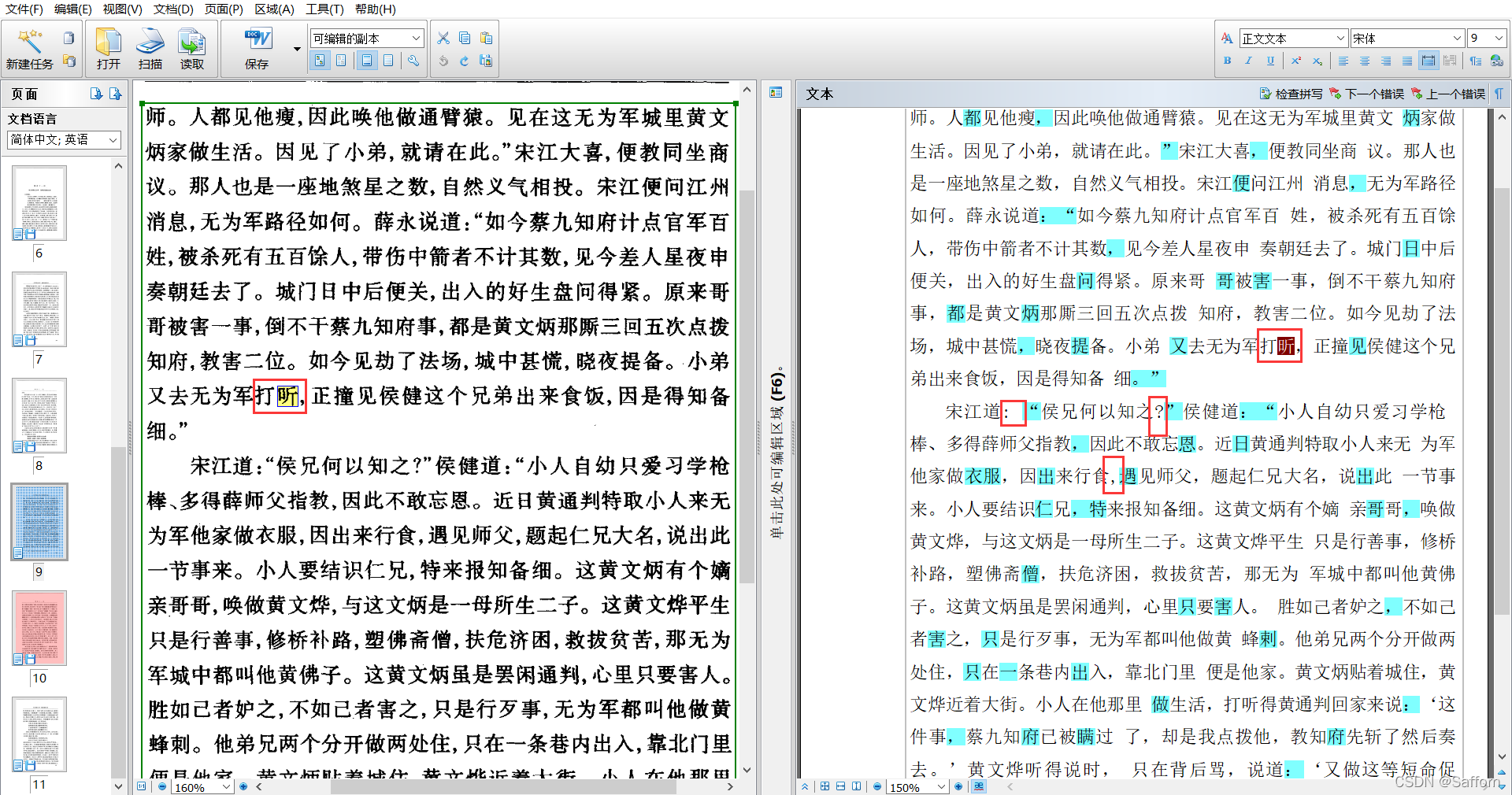Select the pink page 10 thumbnail
The height and width of the screenshot is (795, 1512).
(39, 628)
